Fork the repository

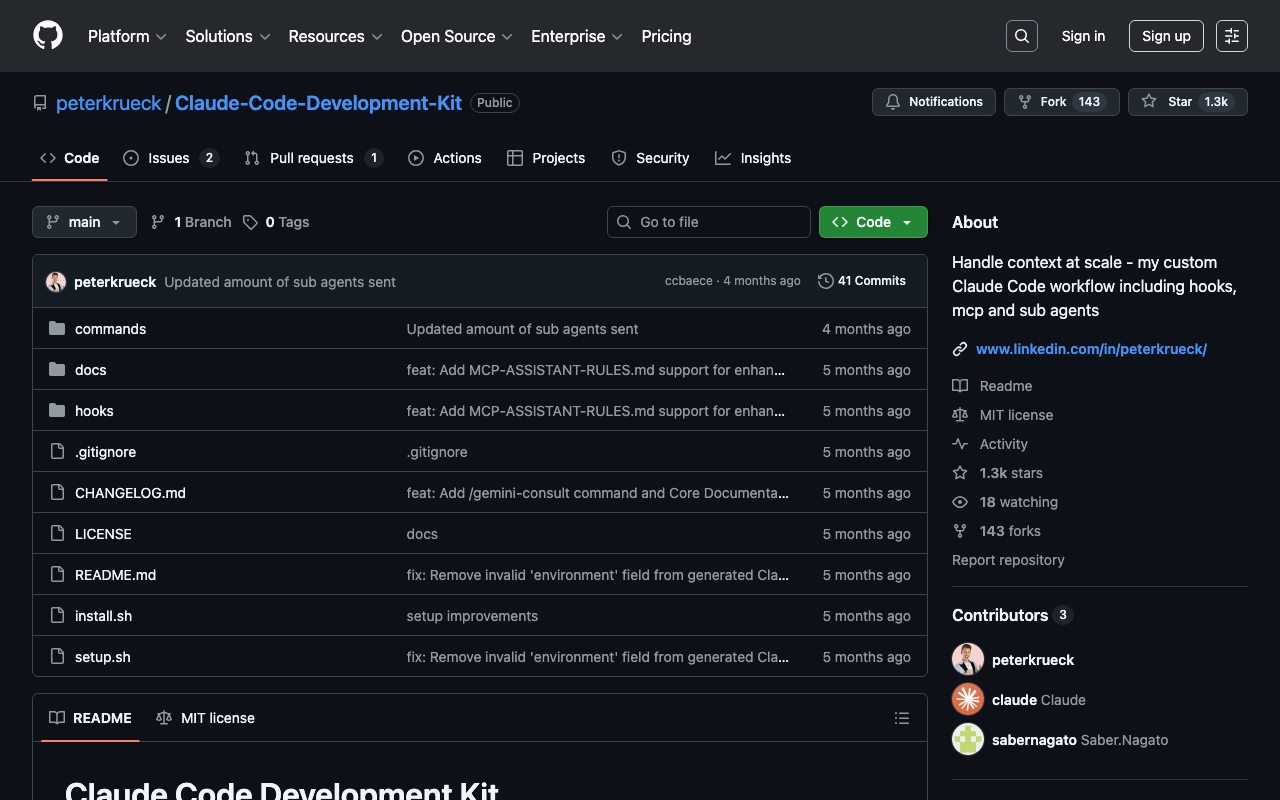click(1061, 102)
